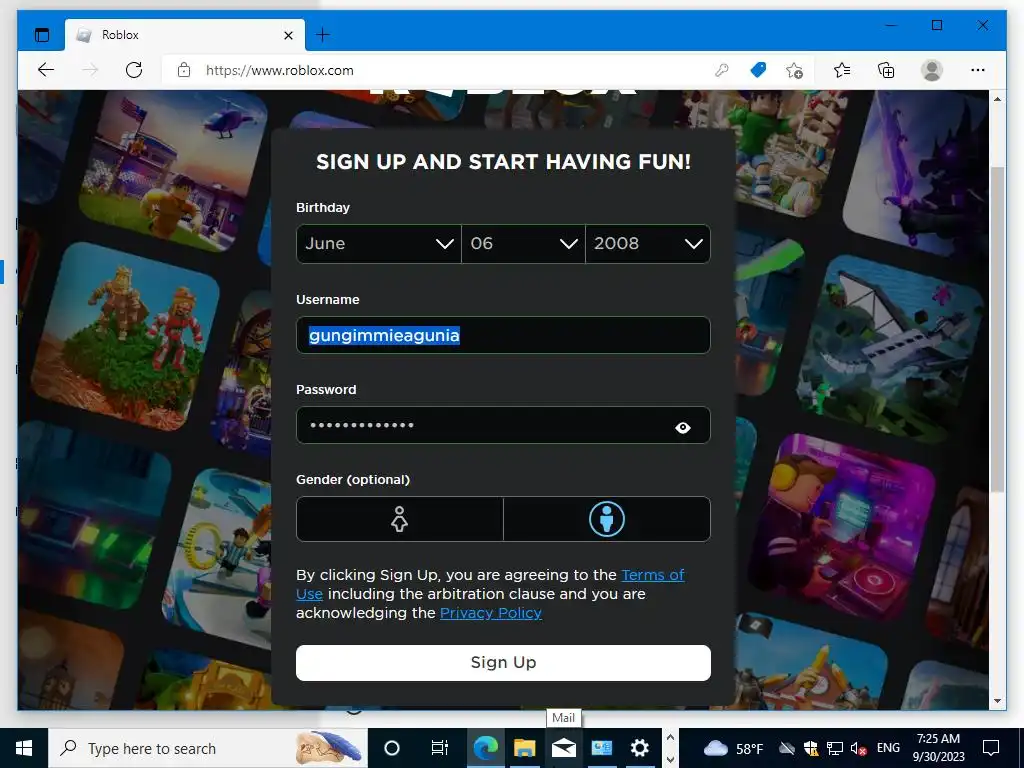Open the Privacy Policy link

click(490, 613)
